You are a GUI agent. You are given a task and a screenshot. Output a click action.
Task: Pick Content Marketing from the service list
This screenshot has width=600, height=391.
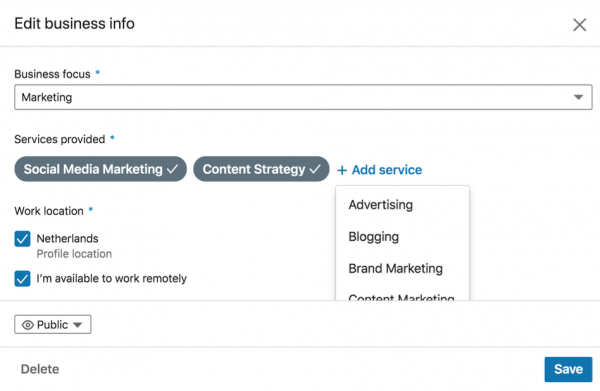403,296
